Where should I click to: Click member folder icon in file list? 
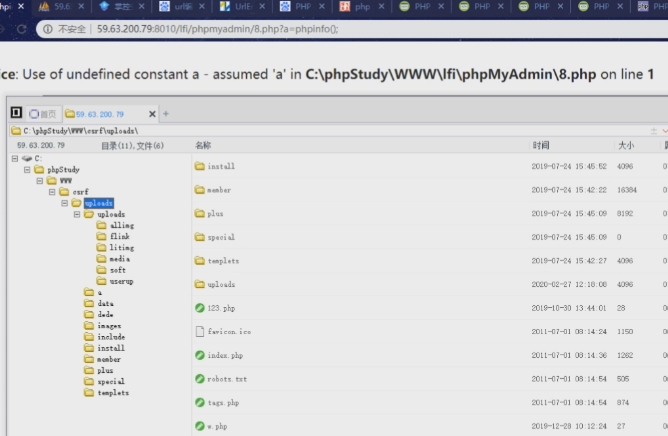pyautogui.click(x=200, y=190)
